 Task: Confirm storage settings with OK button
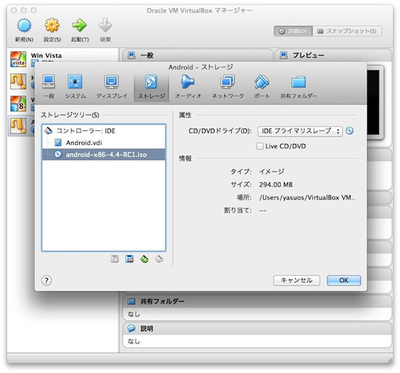pyautogui.click(x=344, y=280)
